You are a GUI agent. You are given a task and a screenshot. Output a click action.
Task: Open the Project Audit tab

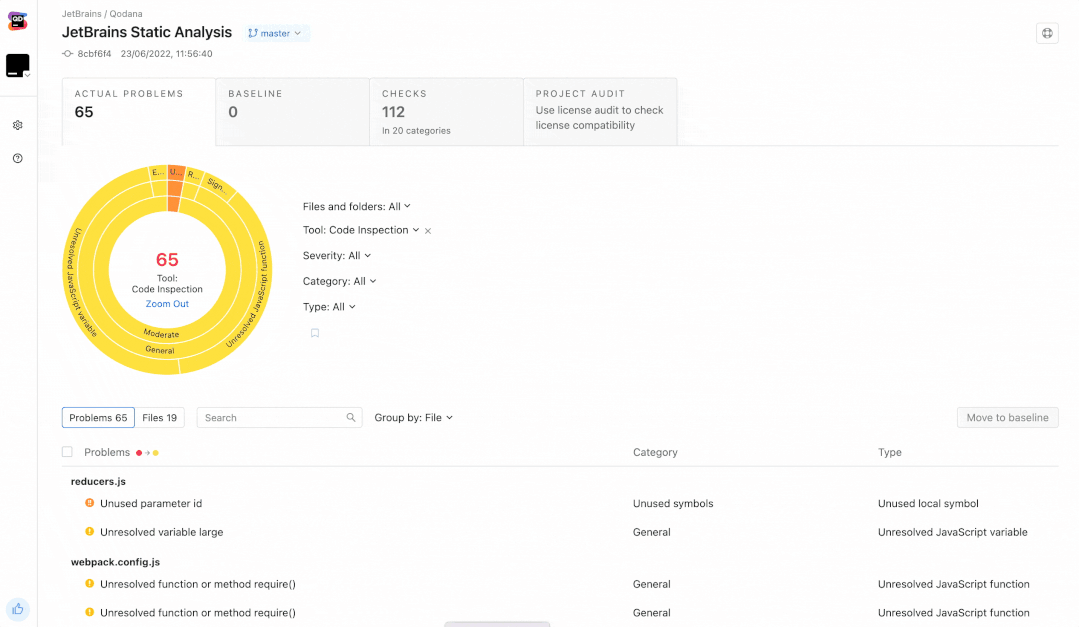pos(600,111)
